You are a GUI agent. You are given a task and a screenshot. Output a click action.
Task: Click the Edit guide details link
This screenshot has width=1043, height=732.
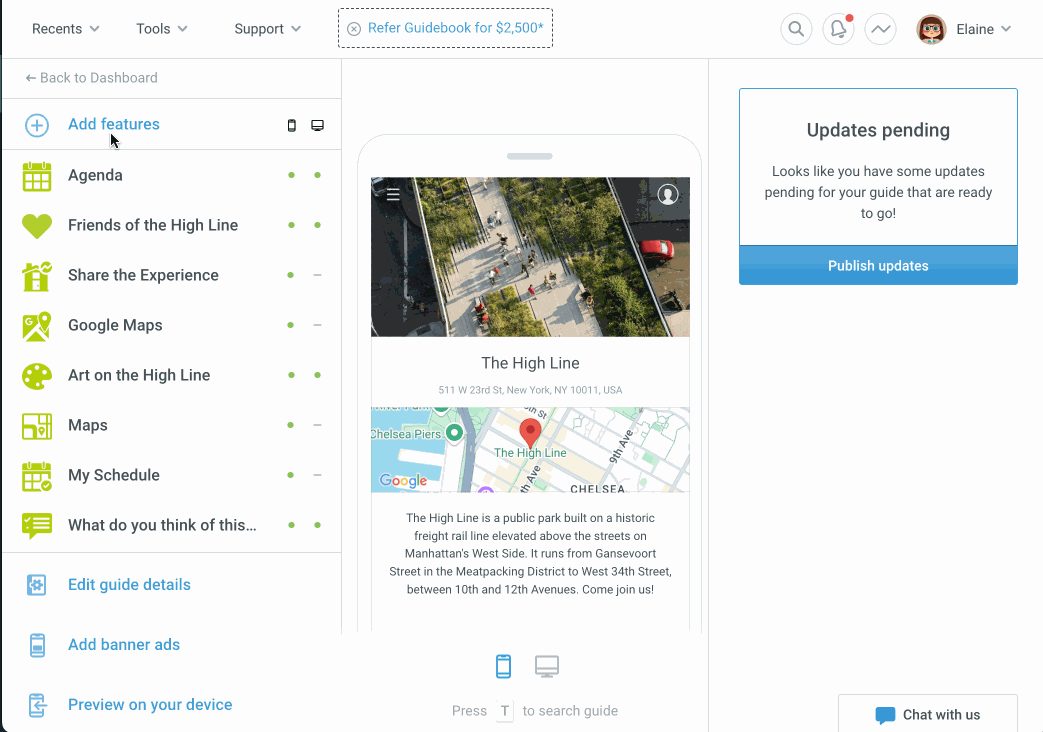[129, 584]
